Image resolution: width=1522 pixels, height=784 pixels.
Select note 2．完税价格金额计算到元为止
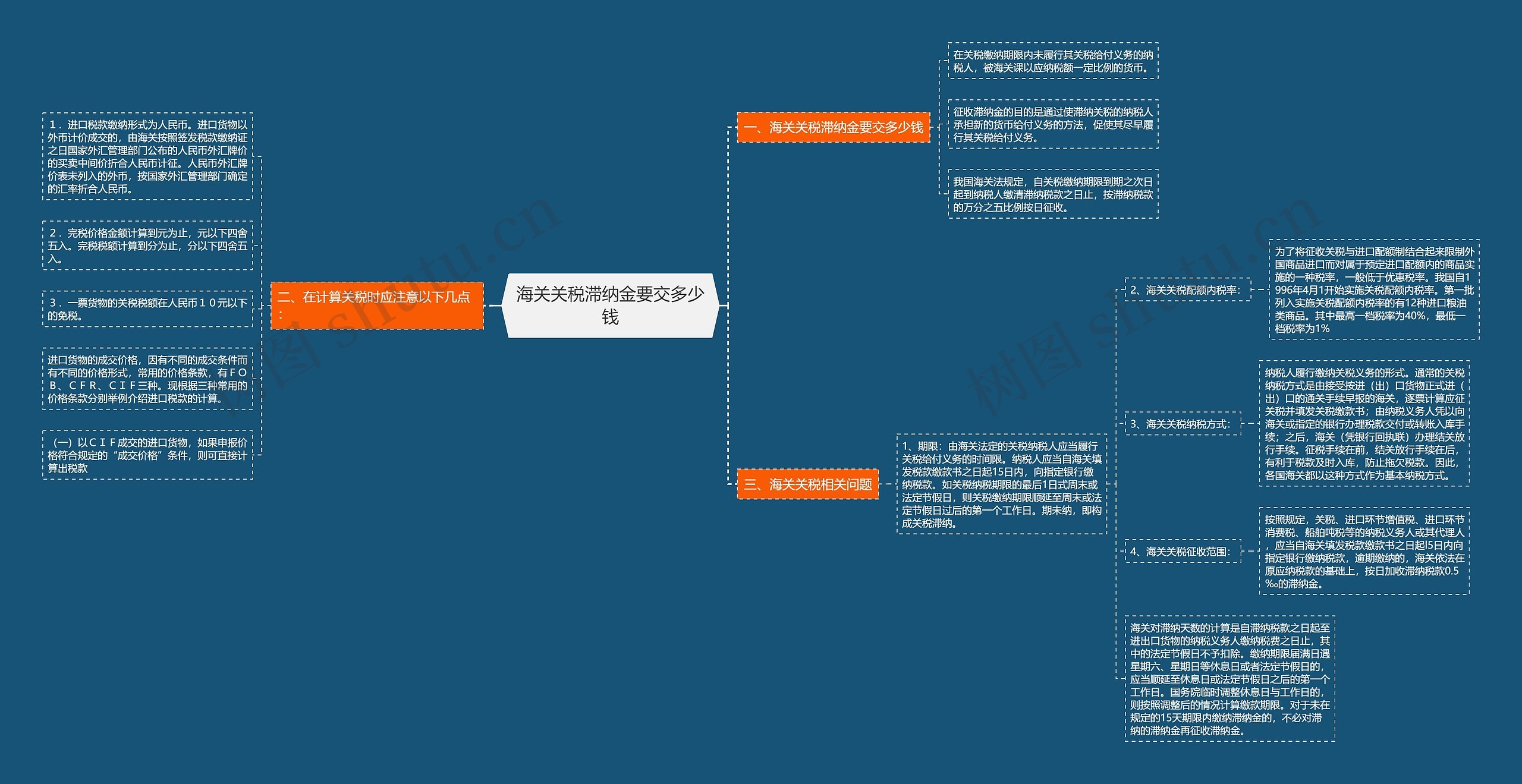(147, 245)
